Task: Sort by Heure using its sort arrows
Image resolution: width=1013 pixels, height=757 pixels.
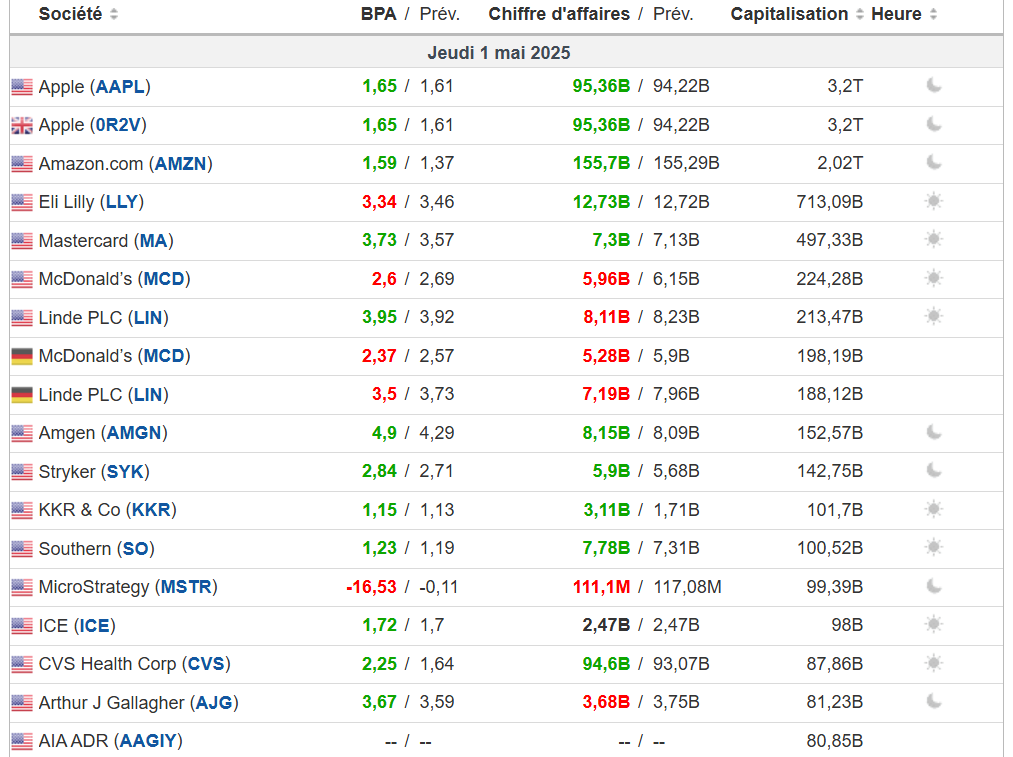Action: tap(933, 15)
